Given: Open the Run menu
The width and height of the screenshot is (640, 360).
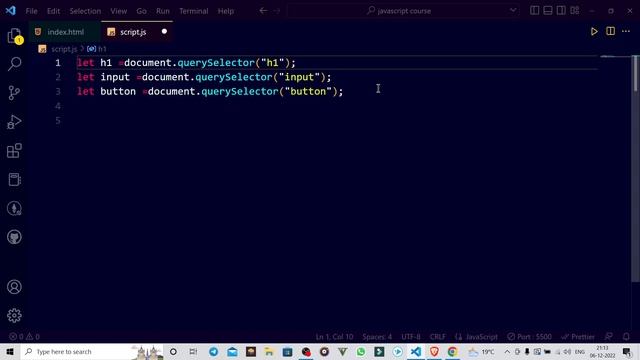Looking at the screenshot, I should point(163,11).
